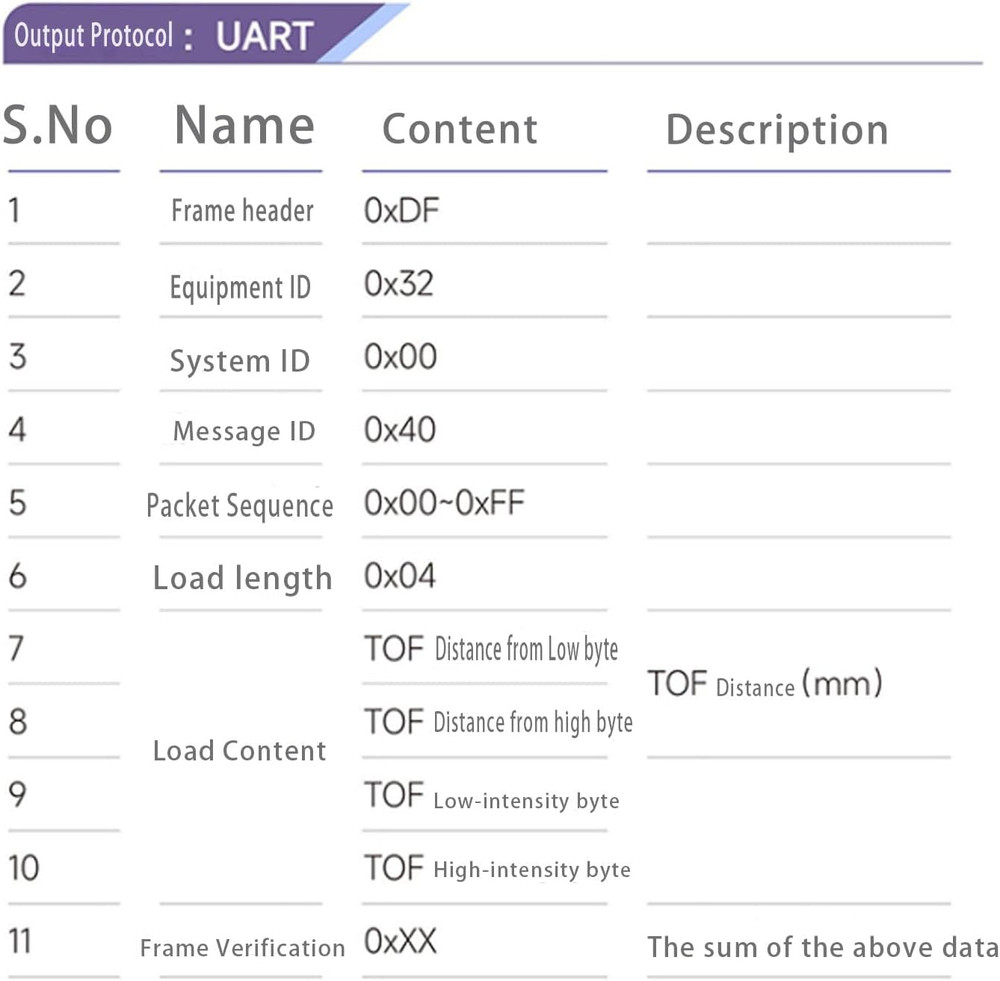Click the System ID name cell
This screenshot has height=981, width=1000.
(240, 361)
